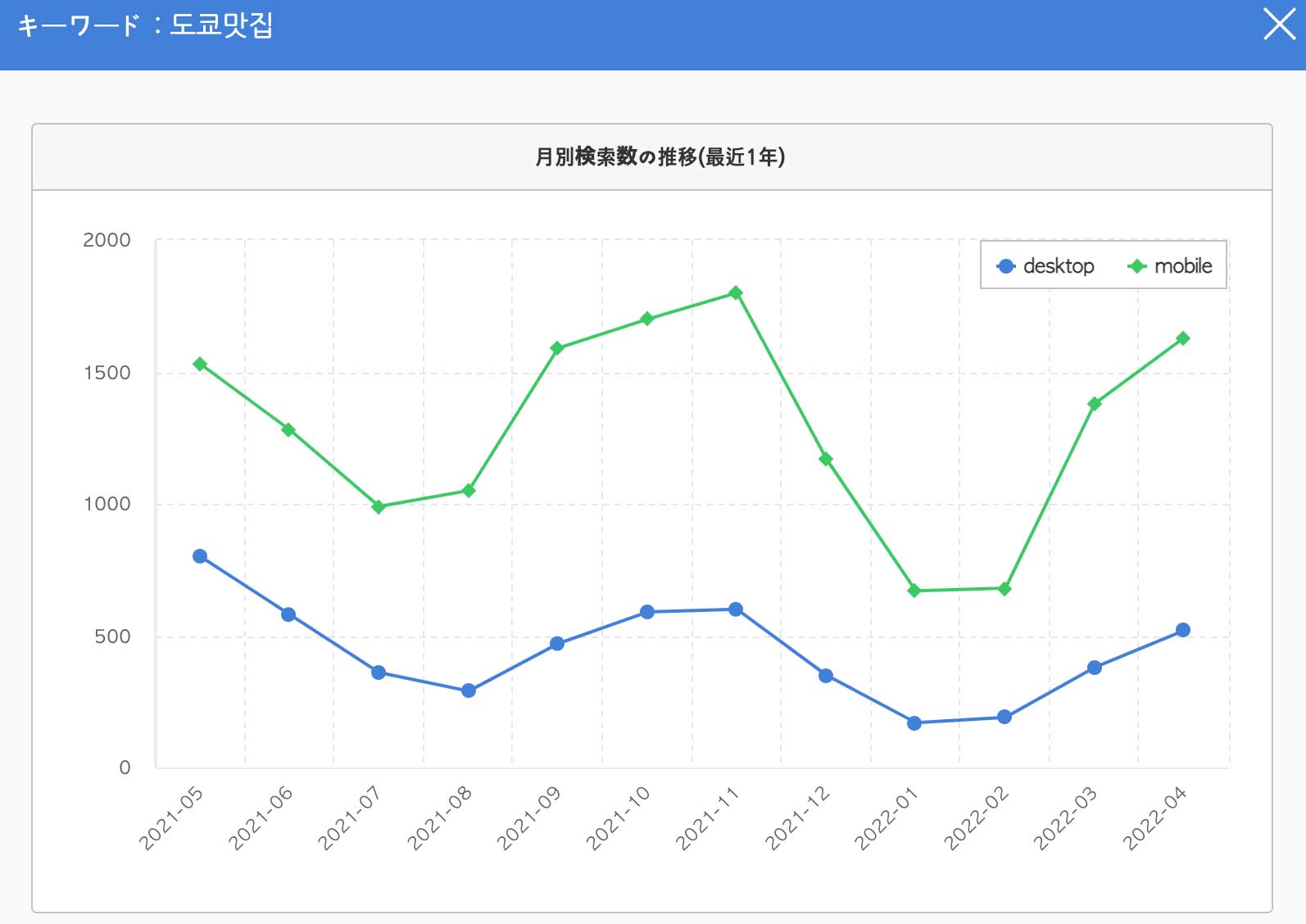Click desktop data point for 2022-04
The width and height of the screenshot is (1306, 924).
[1183, 630]
